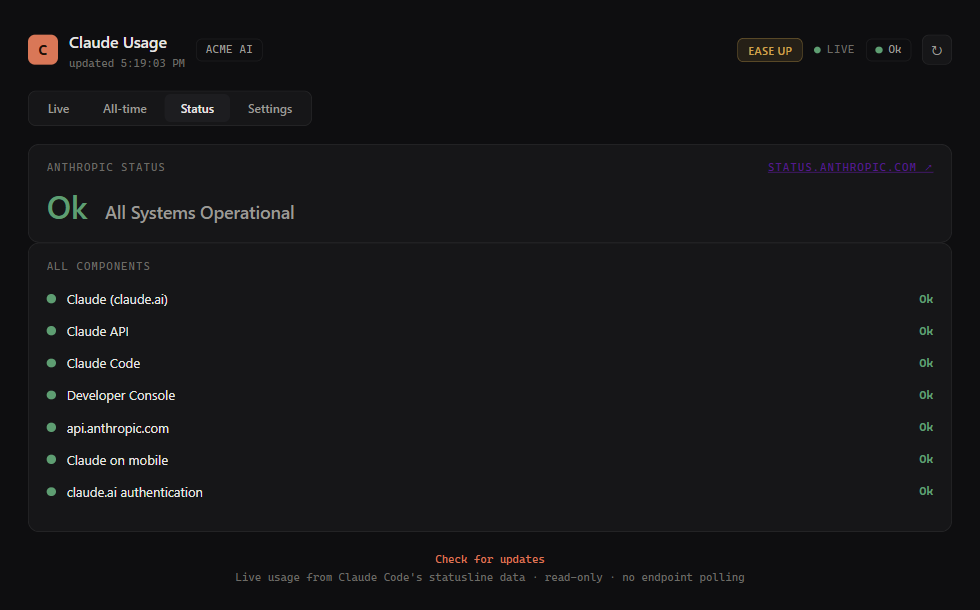Click the status dot next to Claude Code
Screen dimensions: 980x610
(x=51, y=363)
